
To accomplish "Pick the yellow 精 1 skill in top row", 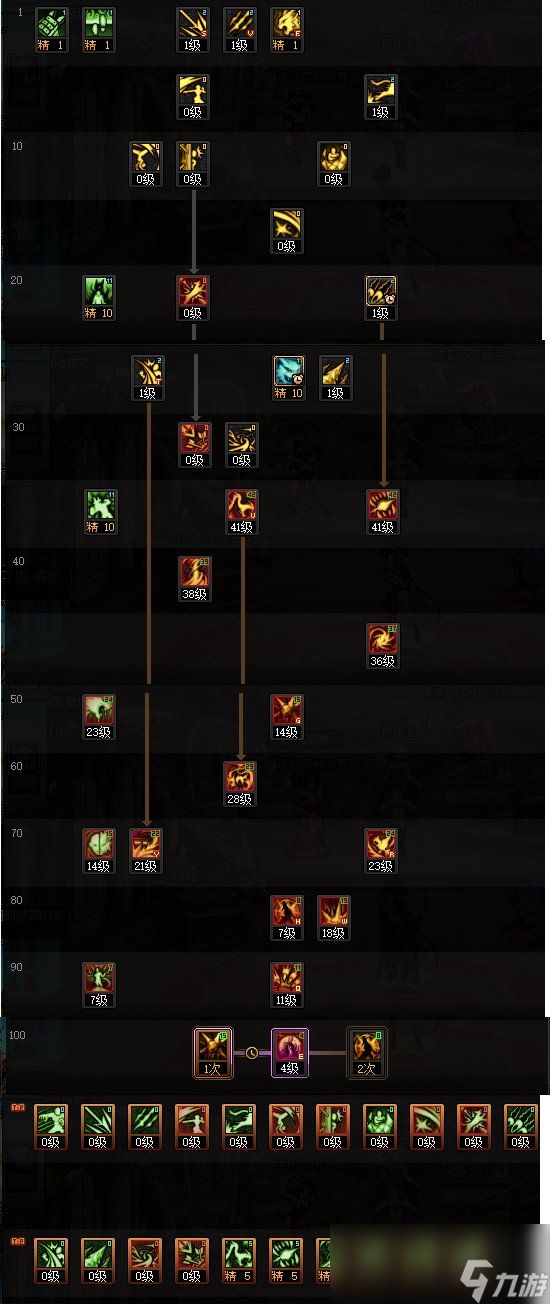I will [287, 30].
